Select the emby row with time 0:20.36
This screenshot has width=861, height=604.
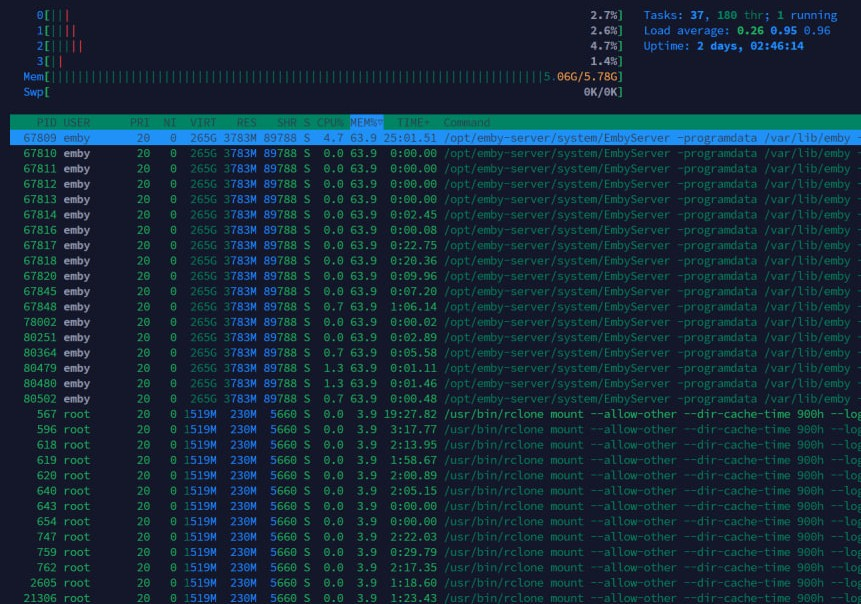(x=435, y=261)
